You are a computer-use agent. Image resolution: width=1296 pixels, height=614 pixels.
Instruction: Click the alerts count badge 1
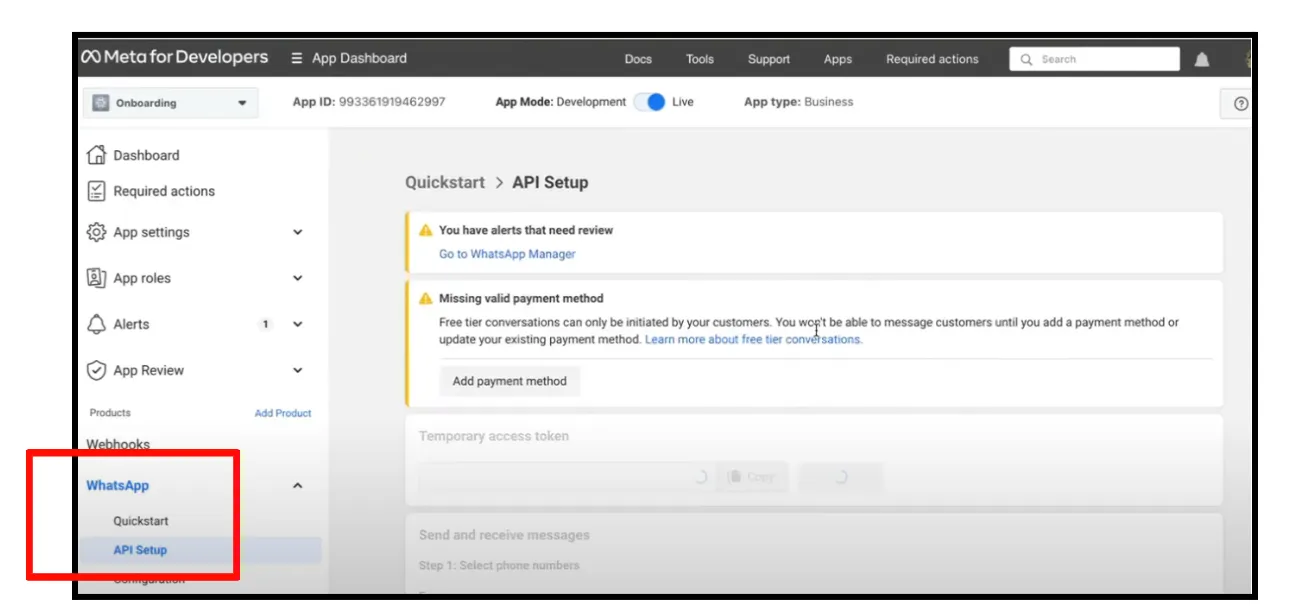(265, 324)
